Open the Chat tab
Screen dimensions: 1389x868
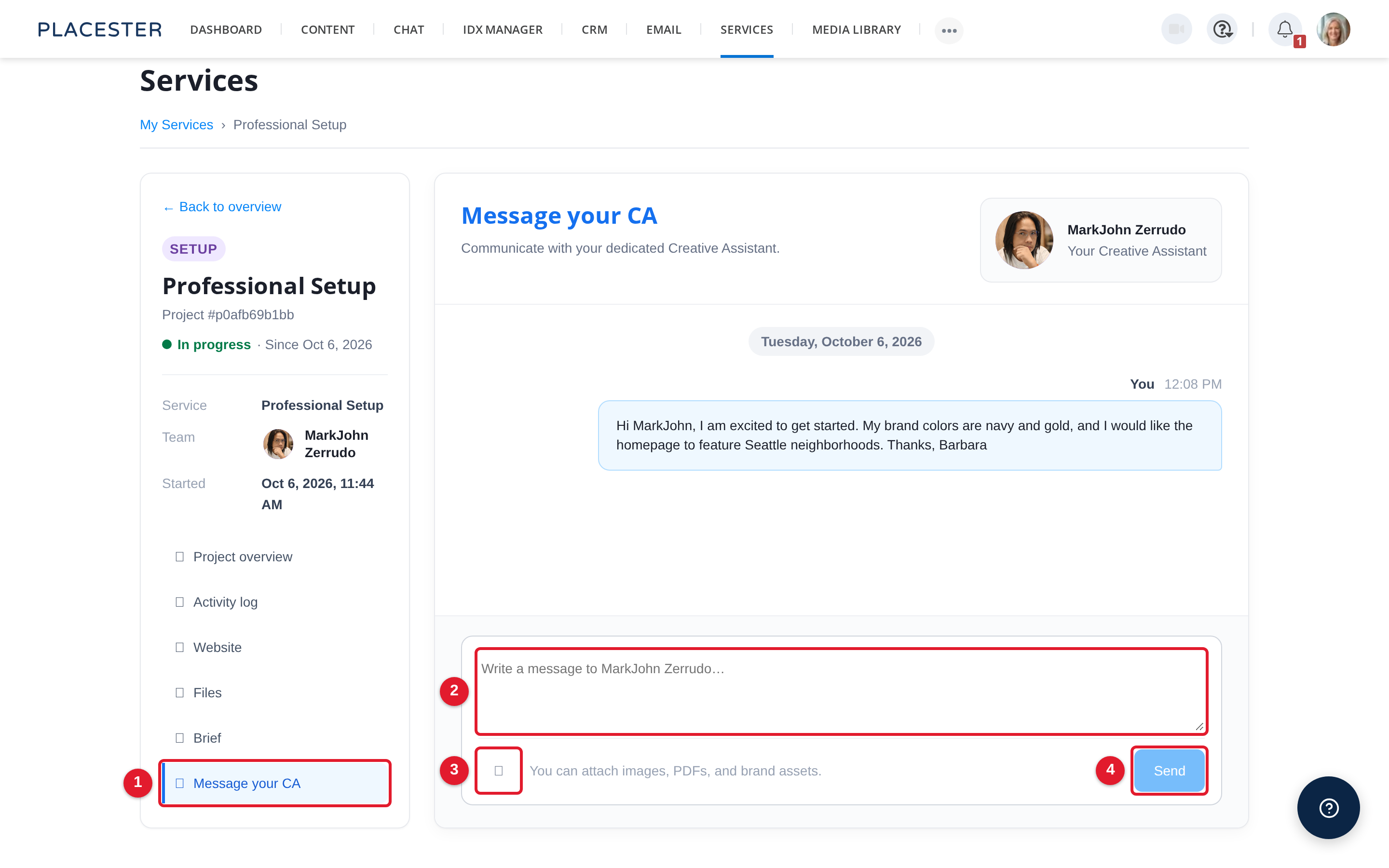coord(409,30)
